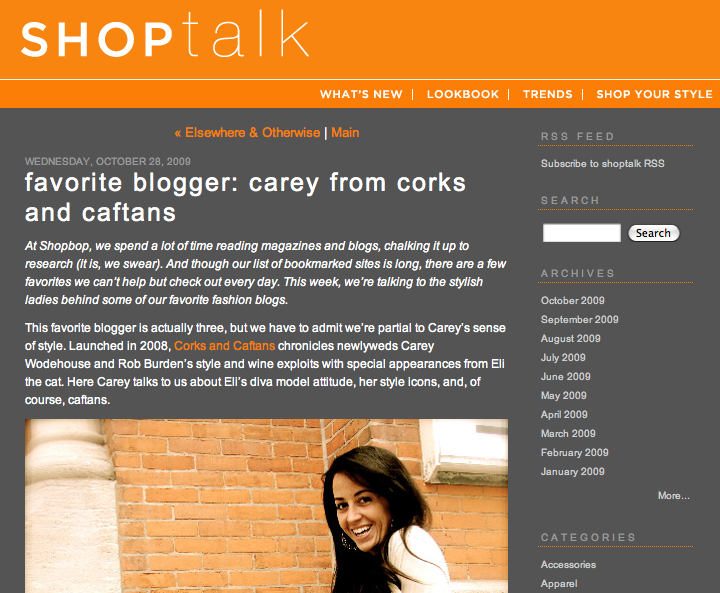Click the SHOPtalk logo
The height and width of the screenshot is (593, 720).
(165, 35)
